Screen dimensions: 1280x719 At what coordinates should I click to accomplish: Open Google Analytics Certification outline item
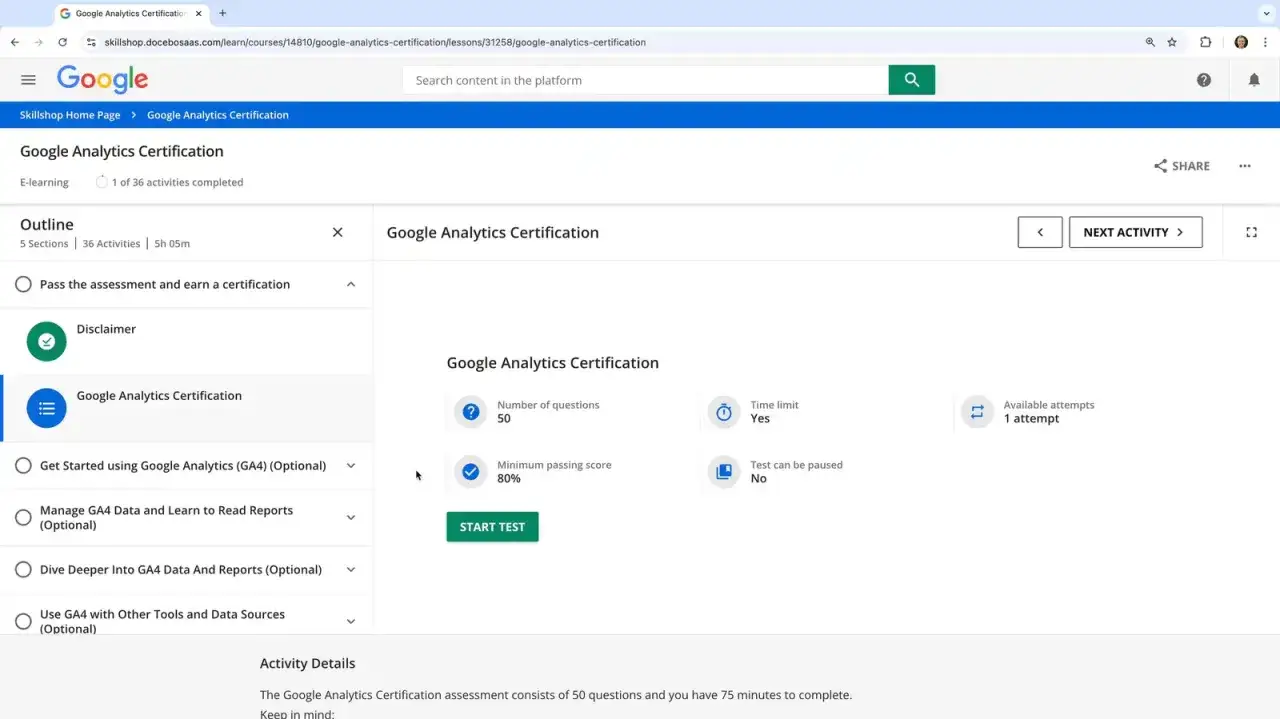187,408
